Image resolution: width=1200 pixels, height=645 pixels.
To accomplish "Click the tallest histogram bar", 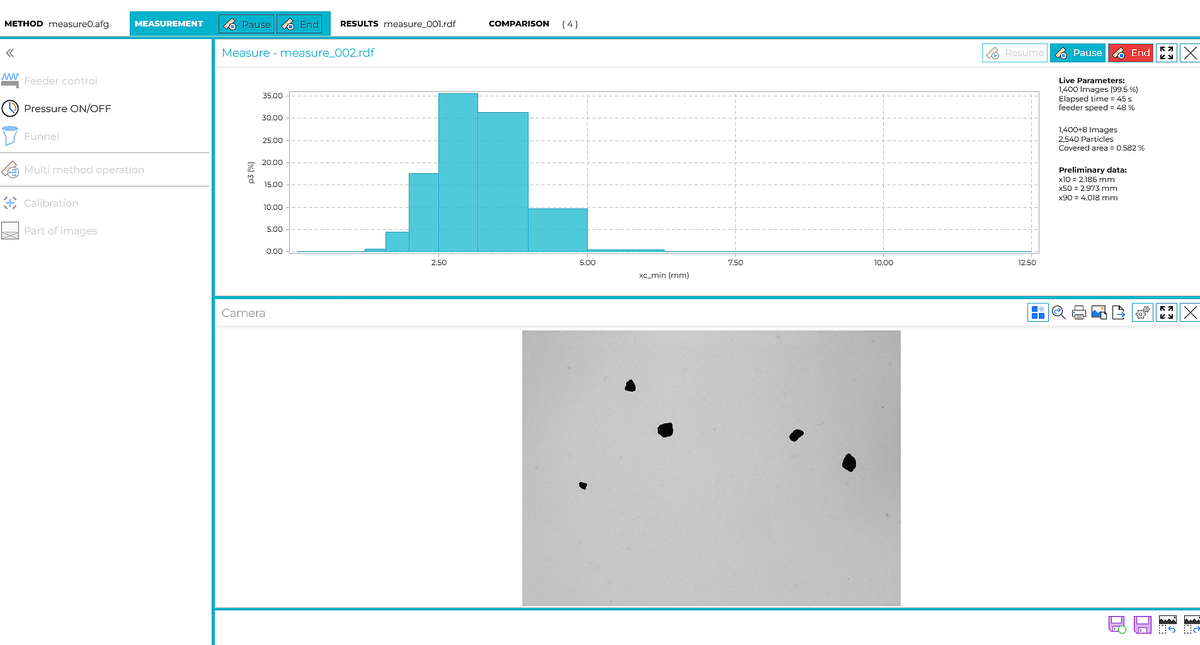I will [458, 172].
